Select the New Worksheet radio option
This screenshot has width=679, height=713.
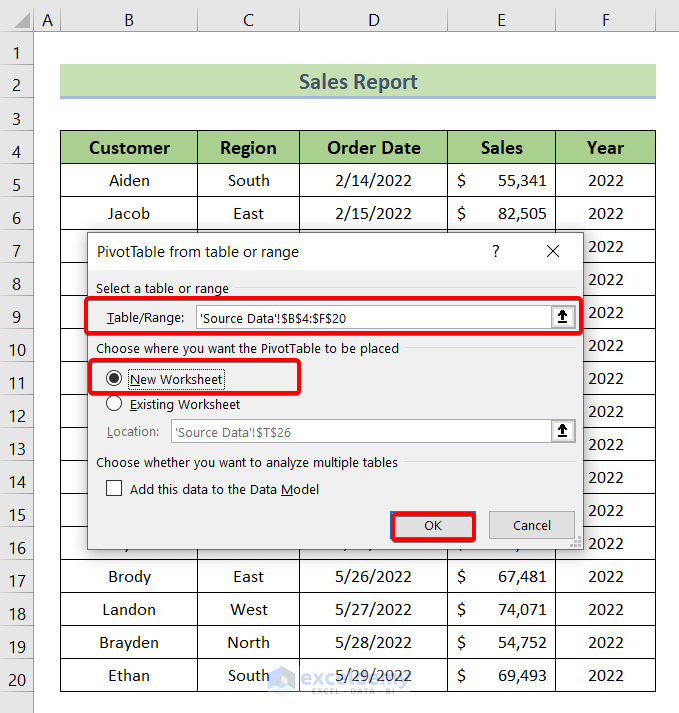click(x=114, y=379)
